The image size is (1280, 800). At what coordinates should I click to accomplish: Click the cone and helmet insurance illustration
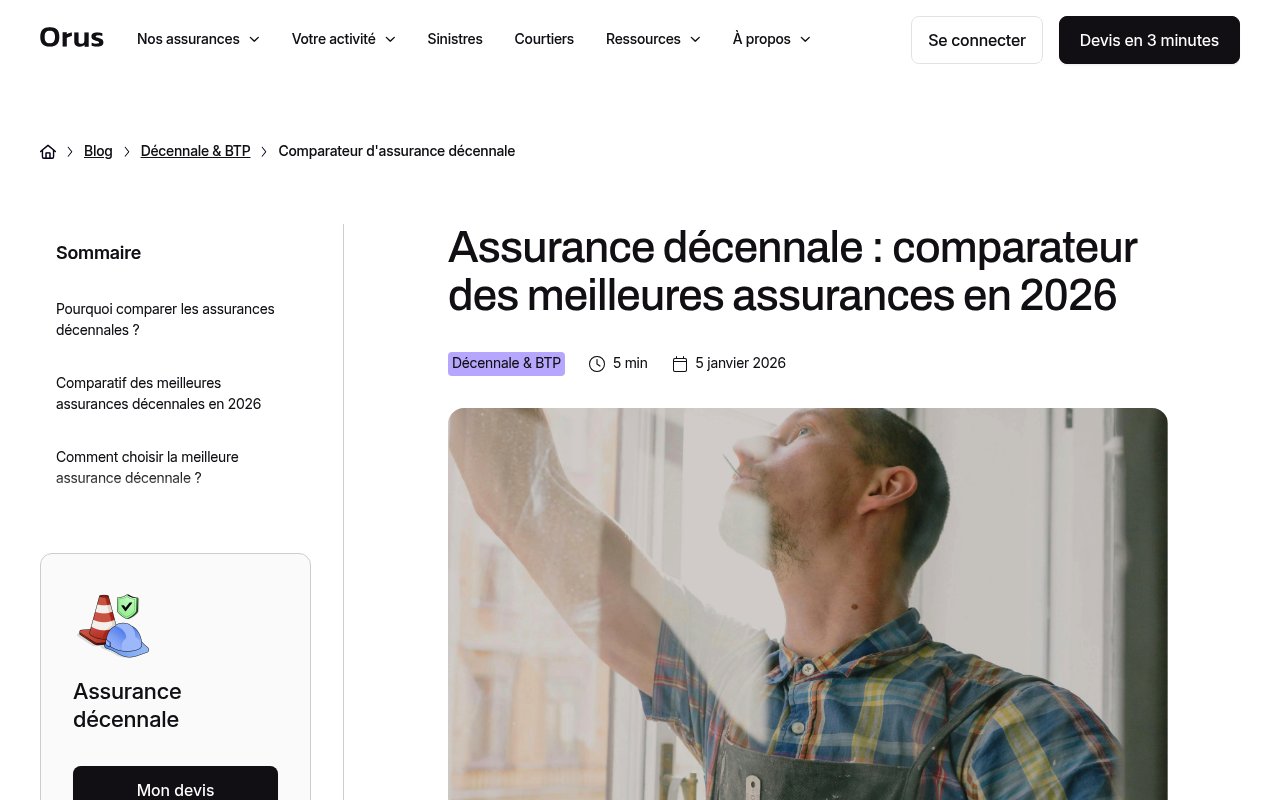click(114, 625)
